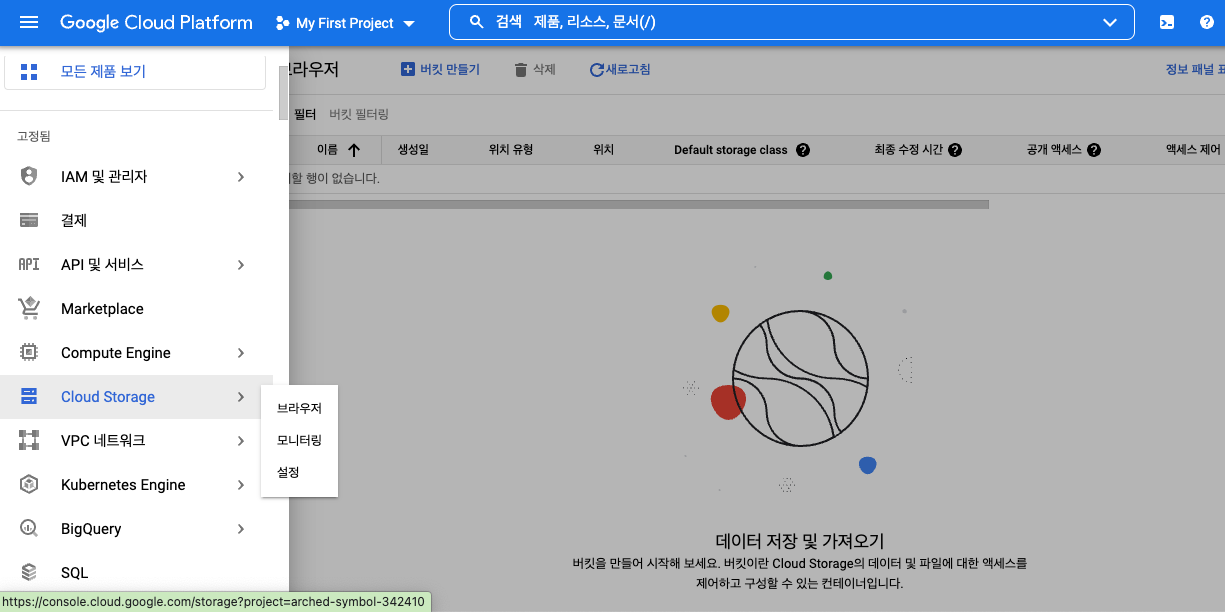
Task: Expand Cloud Storage submenu arrow
Action: pos(241,396)
